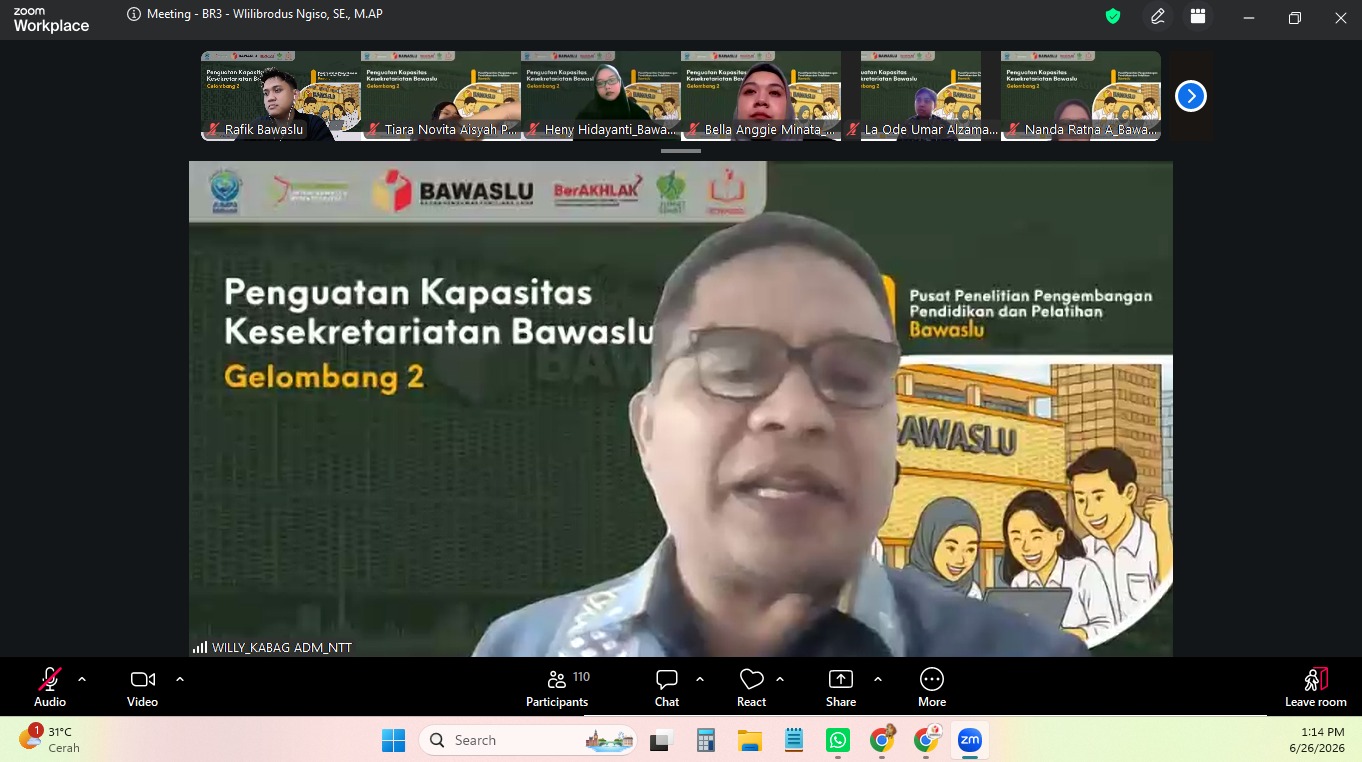Switch to WhatsApp on the taskbar
The height and width of the screenshot is (762, 1362).
pyautogui.click(x=838, y=740)
